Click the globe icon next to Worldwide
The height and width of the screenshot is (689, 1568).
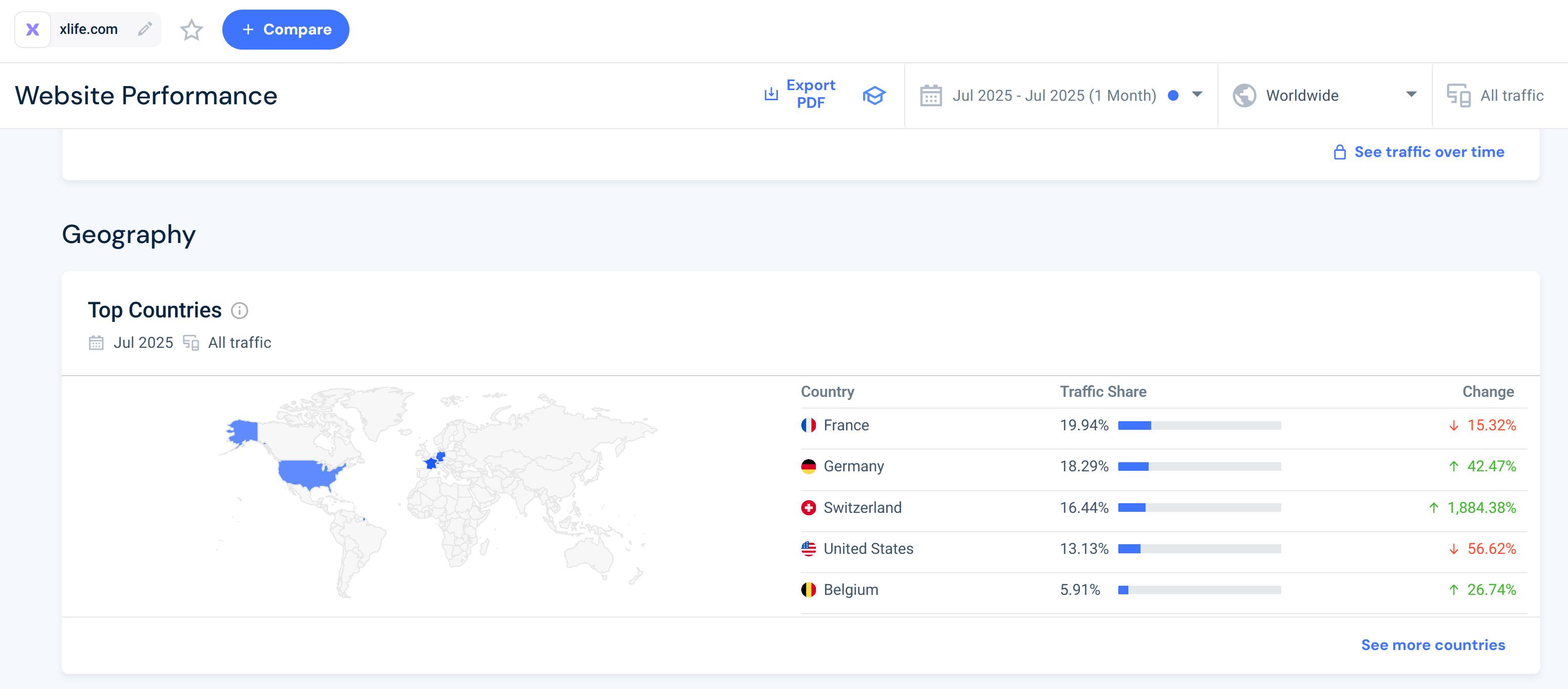pyautogui.click(x=1244, y=96)
